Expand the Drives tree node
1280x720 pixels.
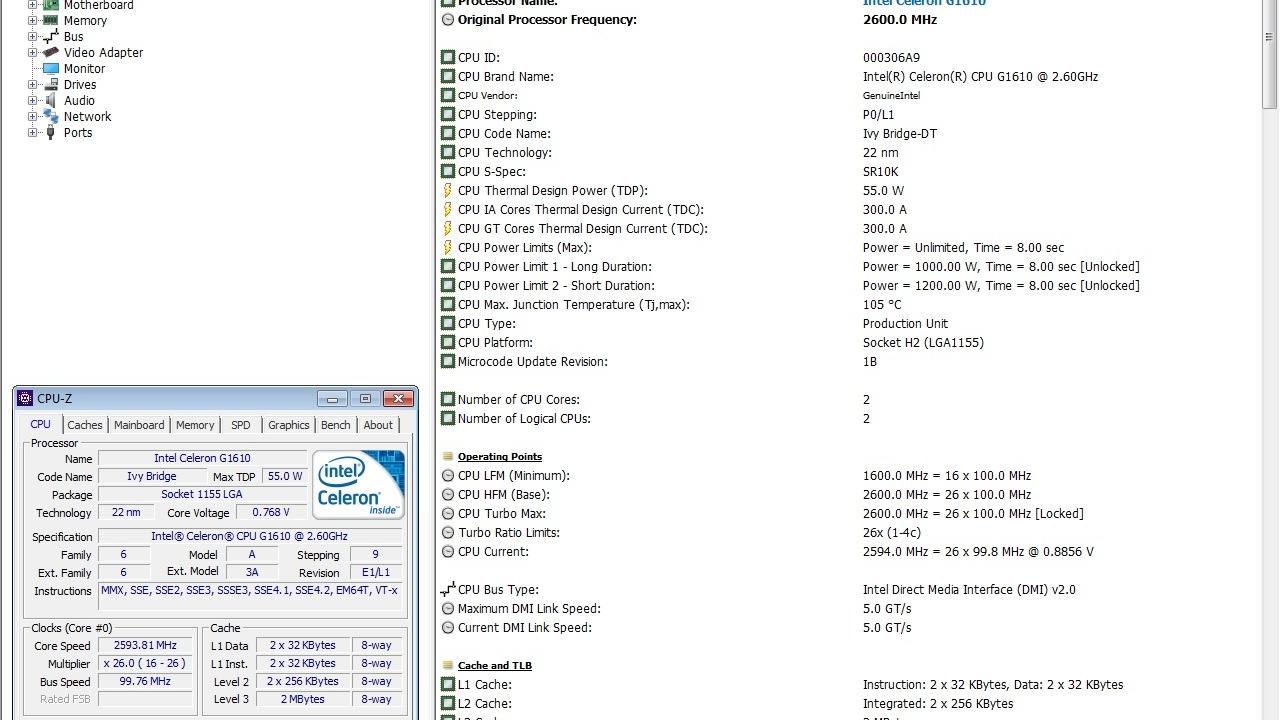[32, 84]
